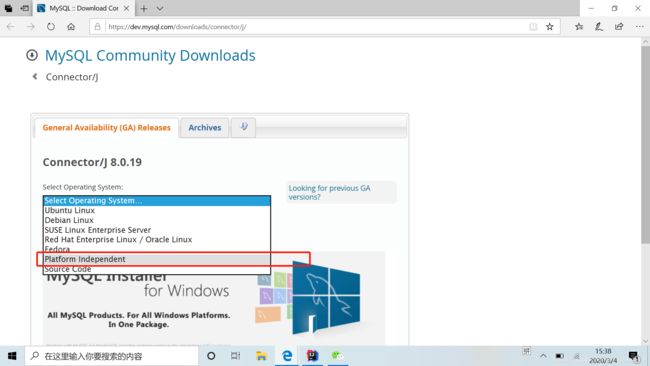Select Debian Linux option
This screenshot has width=650, height=366.
click(157, 220)
